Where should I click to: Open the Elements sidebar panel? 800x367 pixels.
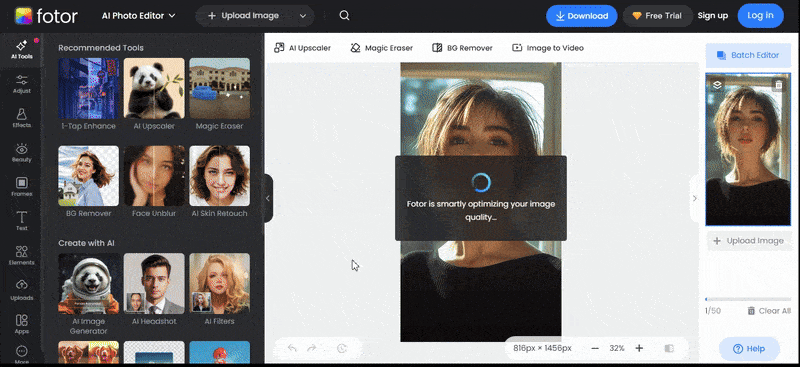tap(21, 256)
